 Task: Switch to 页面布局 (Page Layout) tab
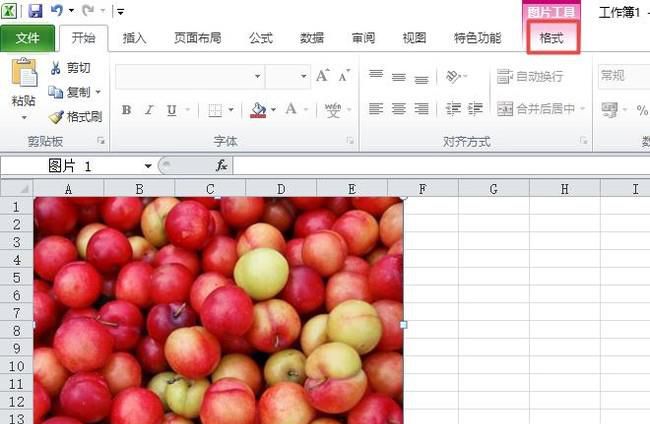click(x=197, y=38)
